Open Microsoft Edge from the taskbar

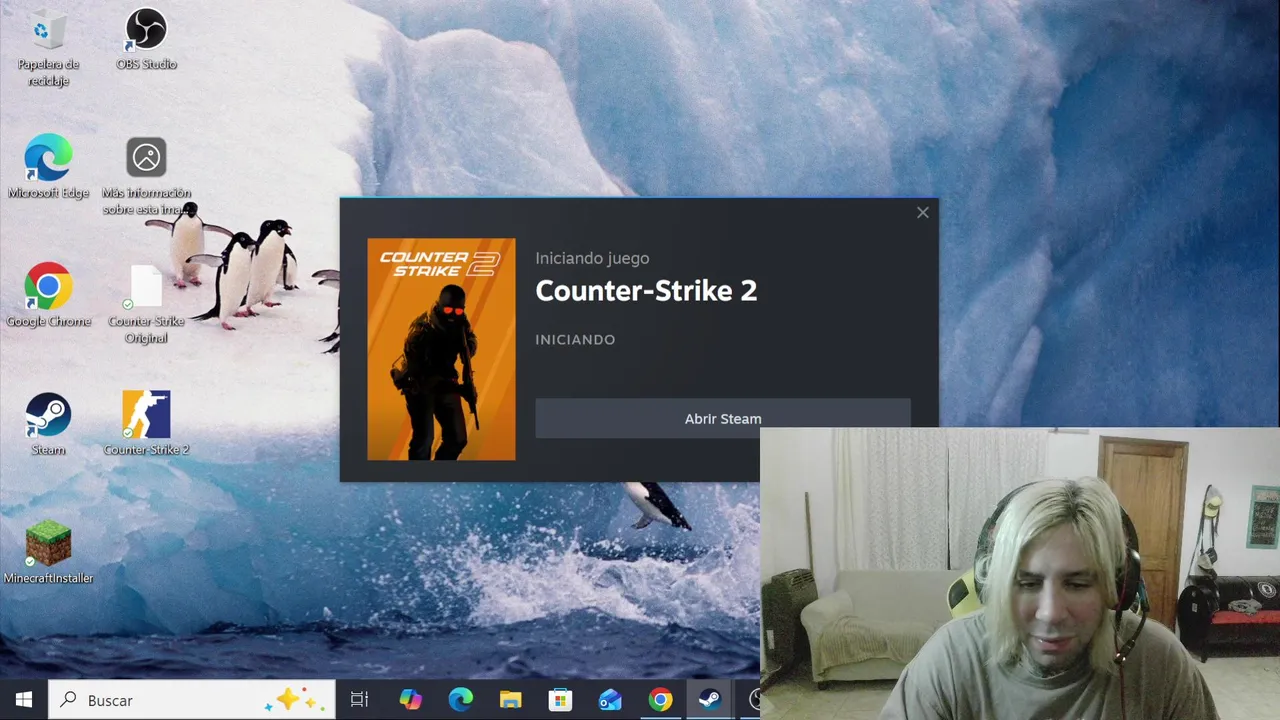(460, 700)
